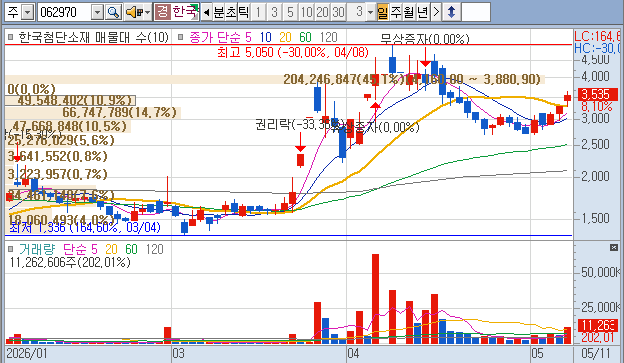This screenshot has height=363, width=624.
Task: Click volume profile 3,641,552(0.8%) label
Action: pos(57,156)
